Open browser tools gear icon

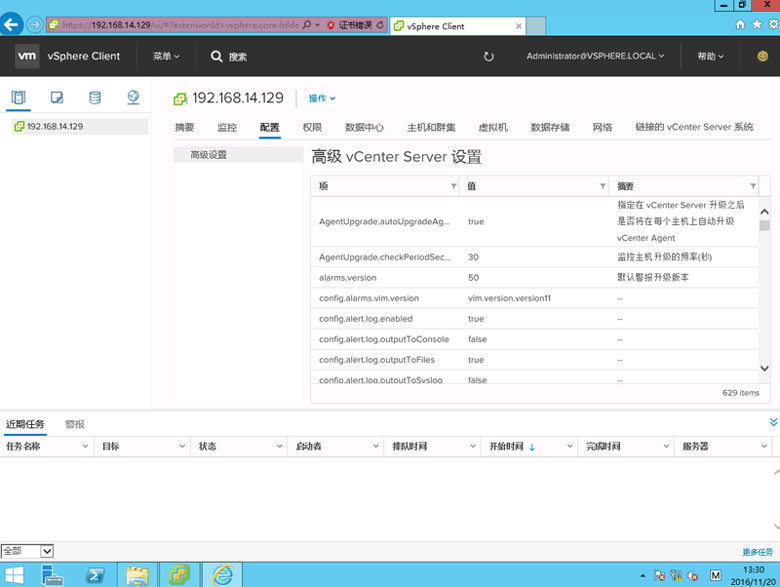pos(774,24)
